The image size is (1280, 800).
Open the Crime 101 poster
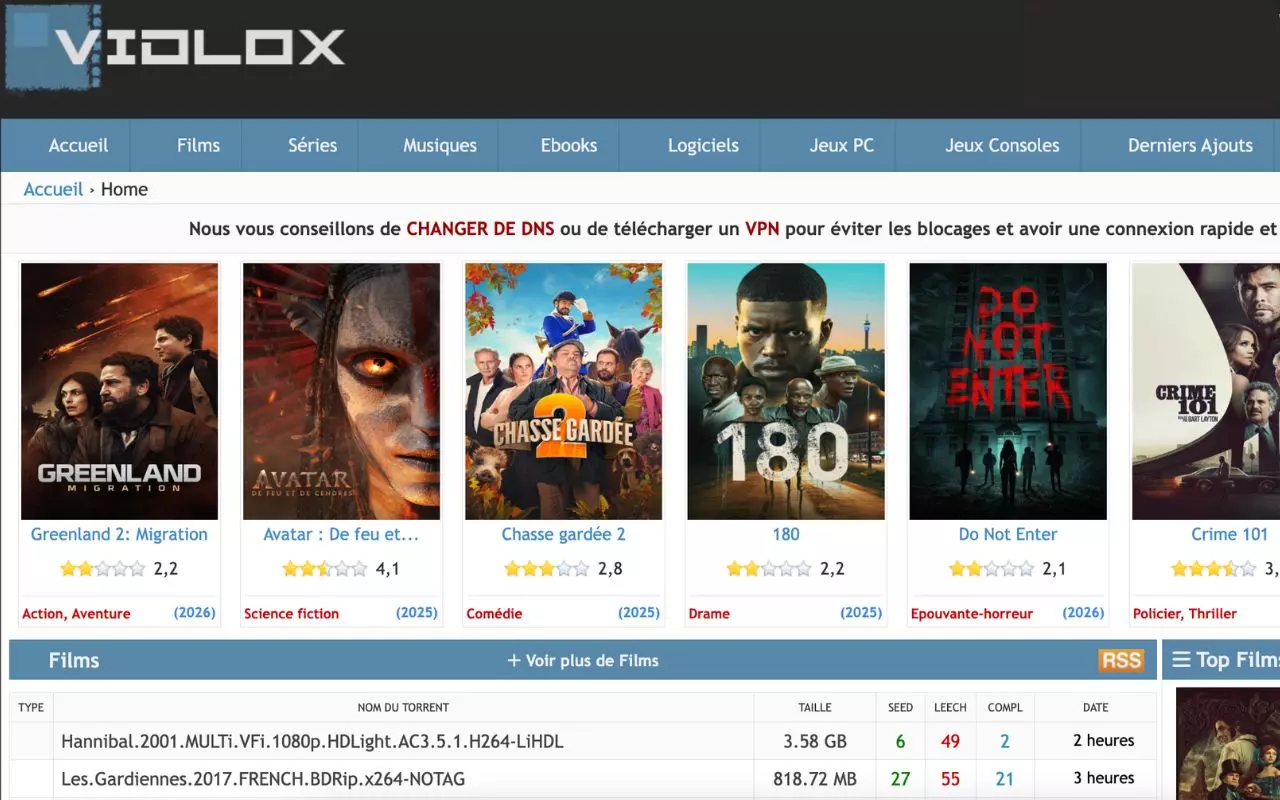1206,391
